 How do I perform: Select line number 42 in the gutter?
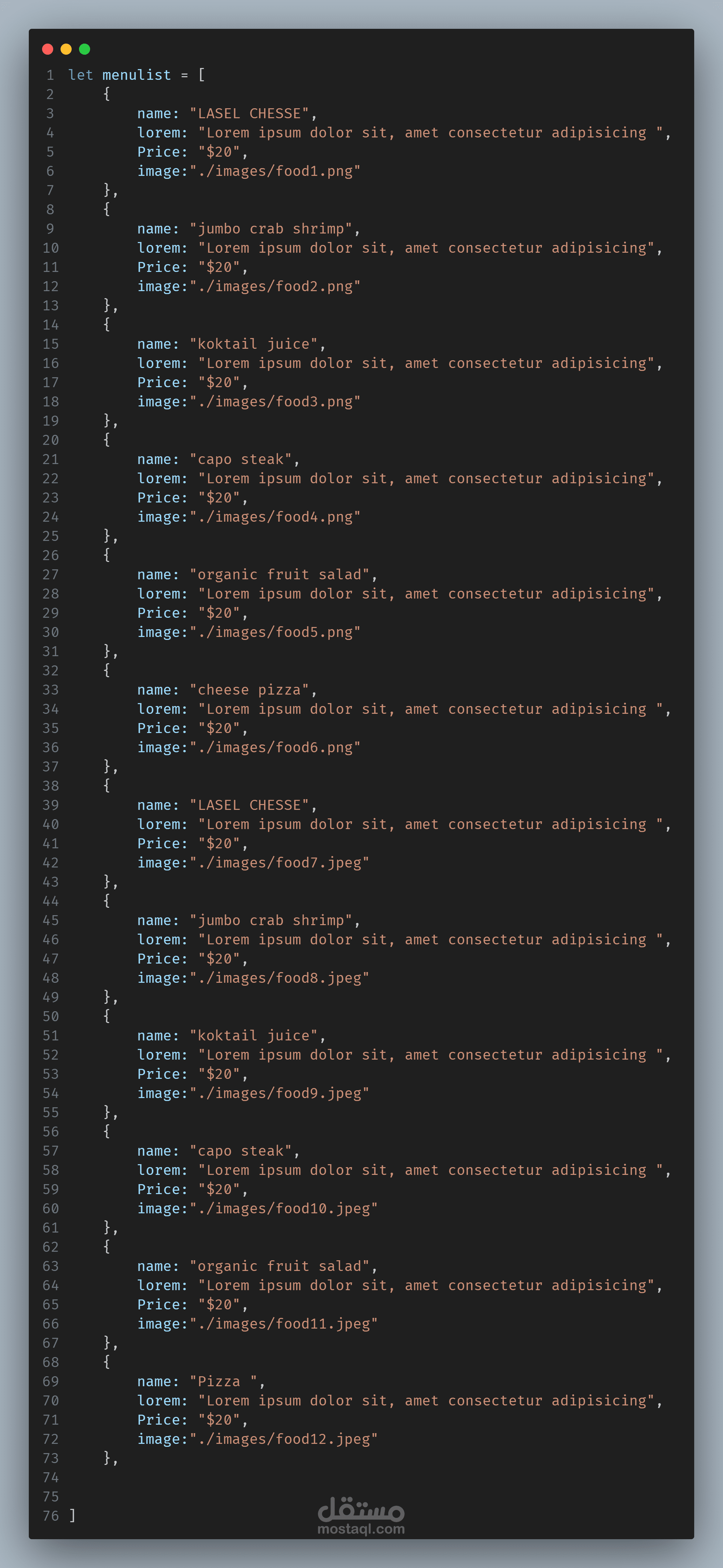click(51, 863)
